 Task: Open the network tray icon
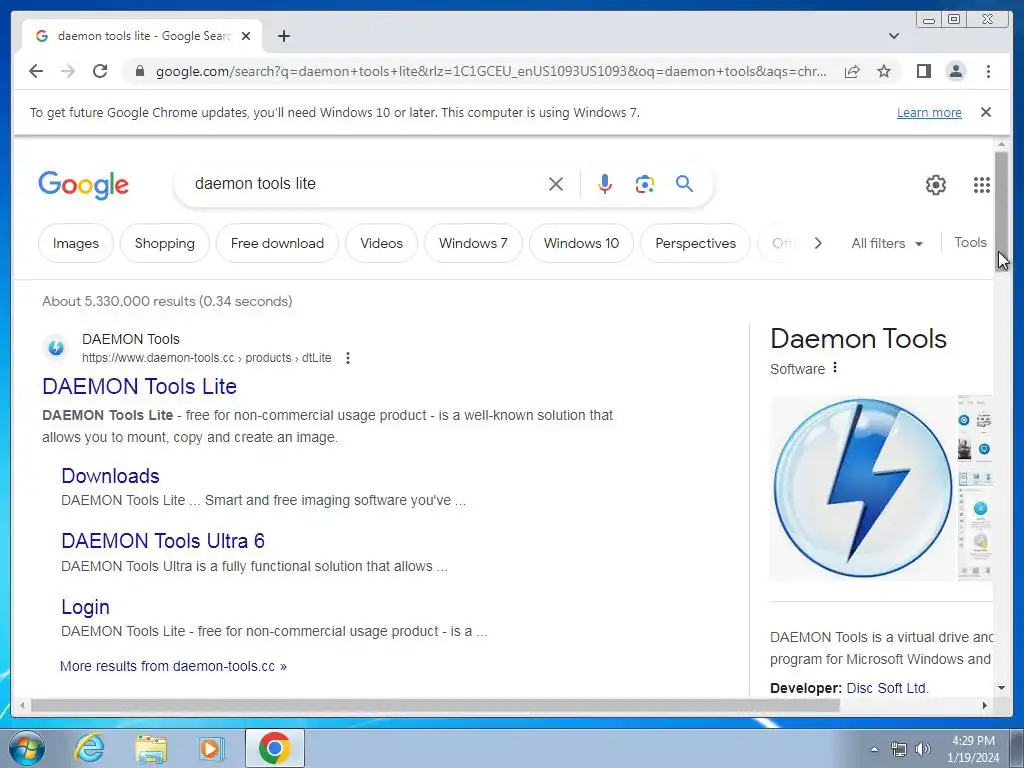point(899,749)
